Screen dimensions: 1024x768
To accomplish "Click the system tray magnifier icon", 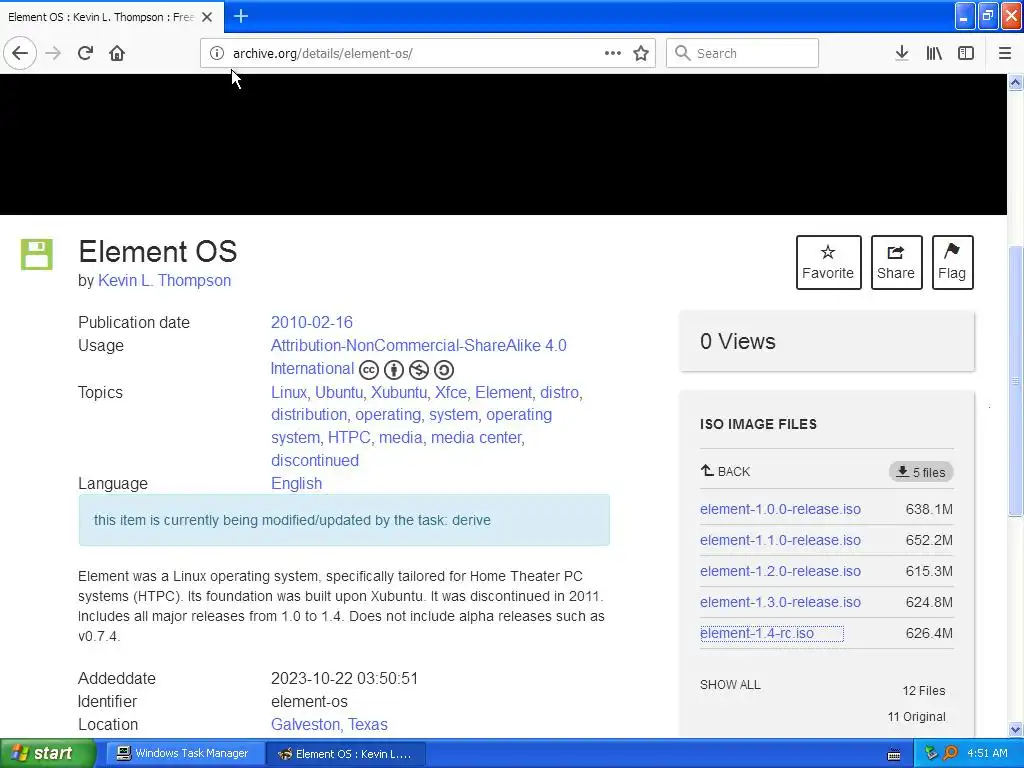I will coord(950,753).
